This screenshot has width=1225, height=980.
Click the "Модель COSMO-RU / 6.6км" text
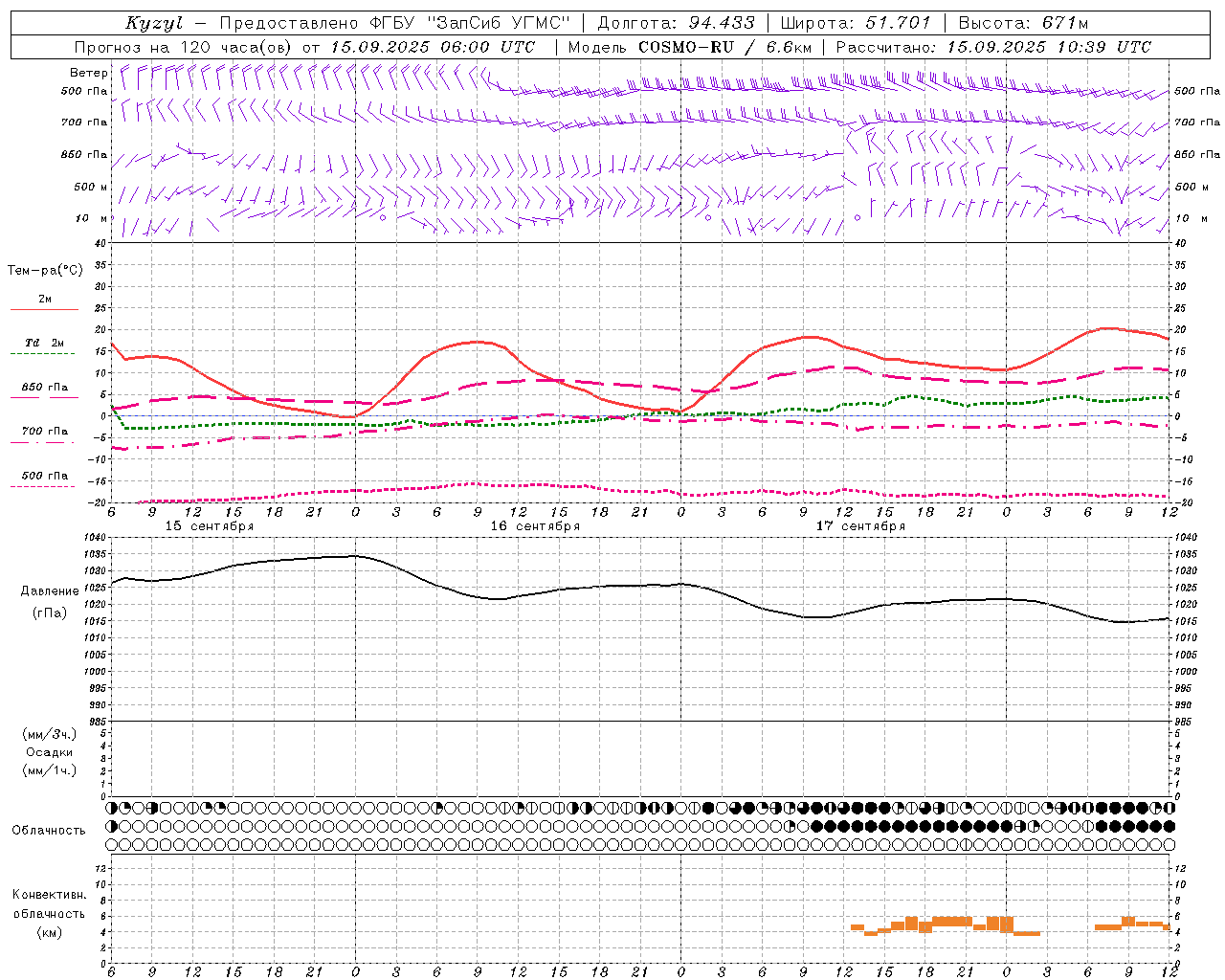pyautogui.click(x=690, y=47)
